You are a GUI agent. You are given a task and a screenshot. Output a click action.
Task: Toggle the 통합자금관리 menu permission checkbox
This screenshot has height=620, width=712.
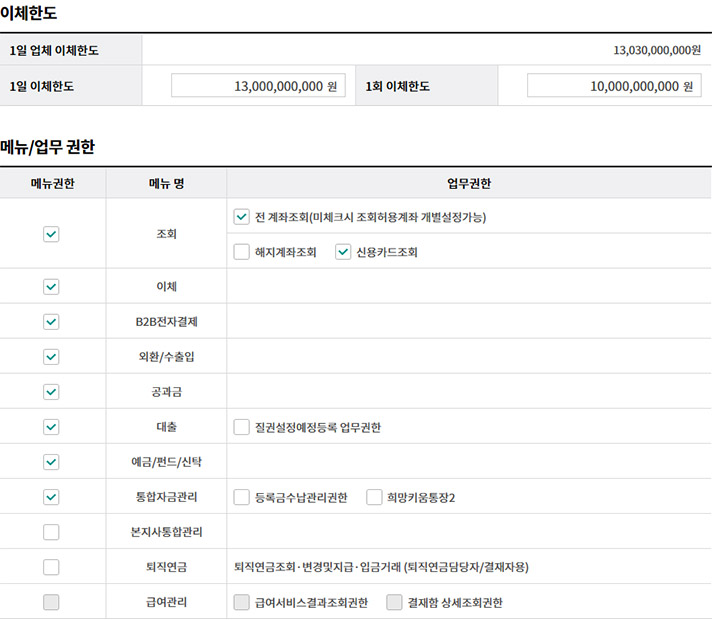pos(51,497)
